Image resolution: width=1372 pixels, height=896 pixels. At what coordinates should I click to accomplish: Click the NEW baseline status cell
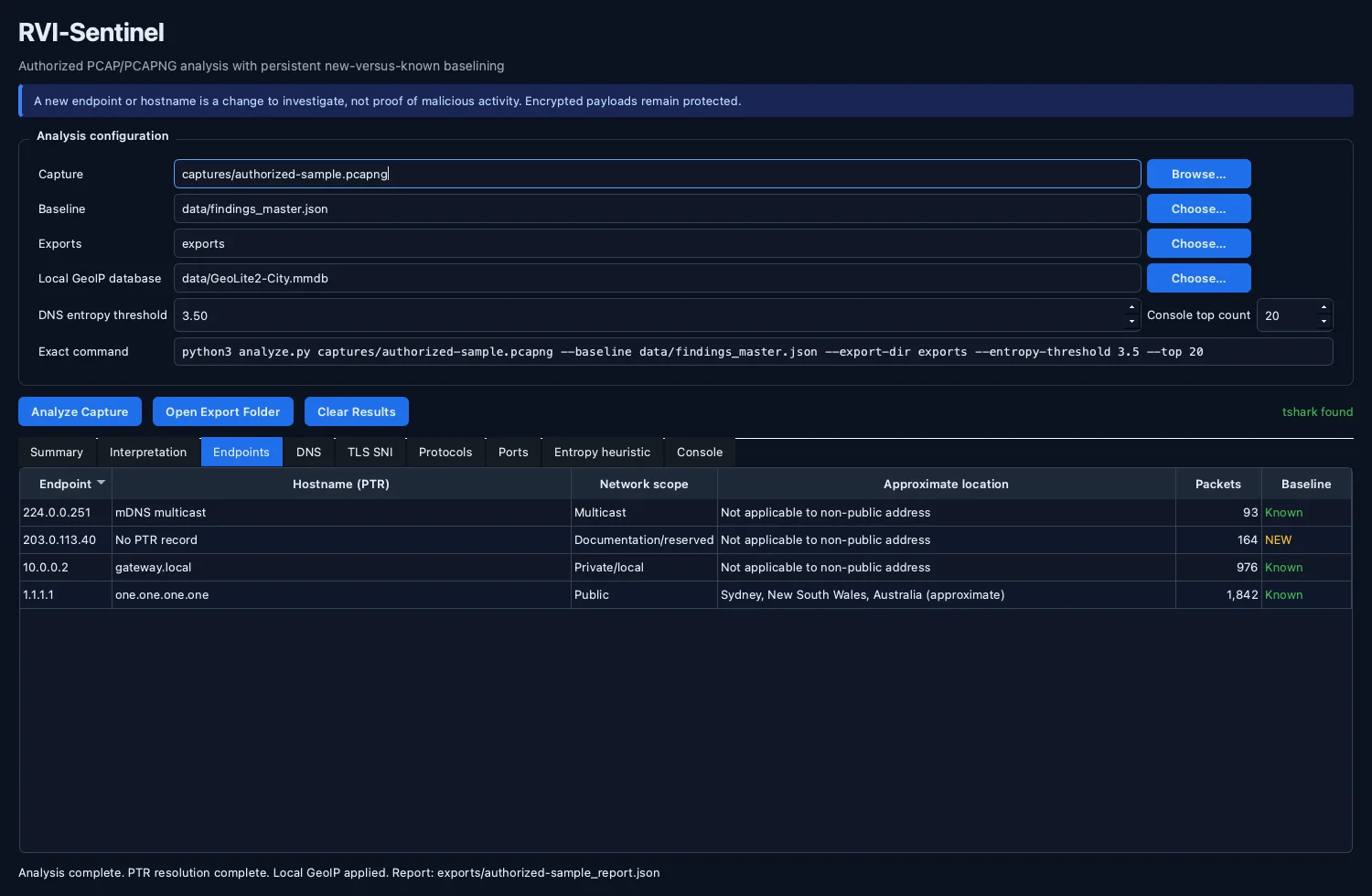coord(1306,539)
